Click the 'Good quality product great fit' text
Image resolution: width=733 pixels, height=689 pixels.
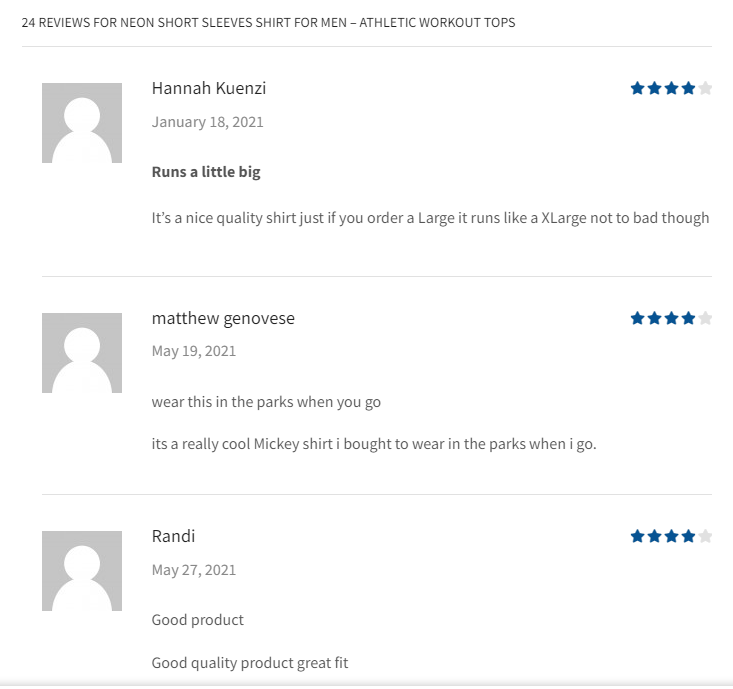(249, 663)
